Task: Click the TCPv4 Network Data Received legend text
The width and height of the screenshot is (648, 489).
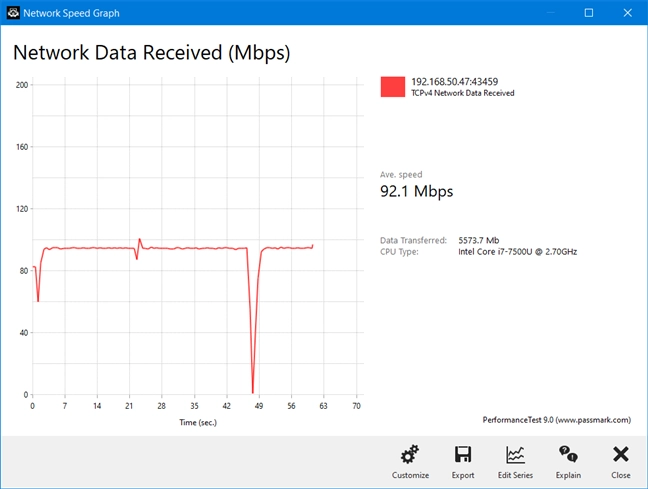Action: click(x=462, y=93)
